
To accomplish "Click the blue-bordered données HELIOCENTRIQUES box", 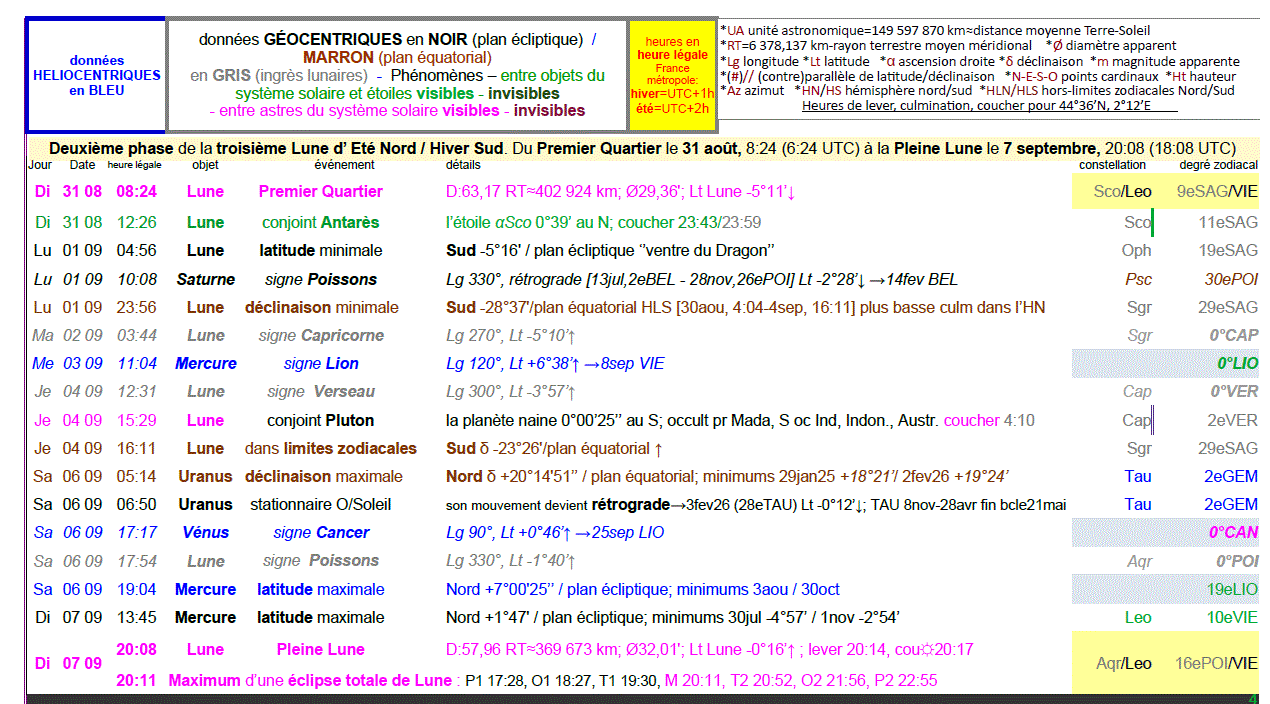I will click(96, 75).
